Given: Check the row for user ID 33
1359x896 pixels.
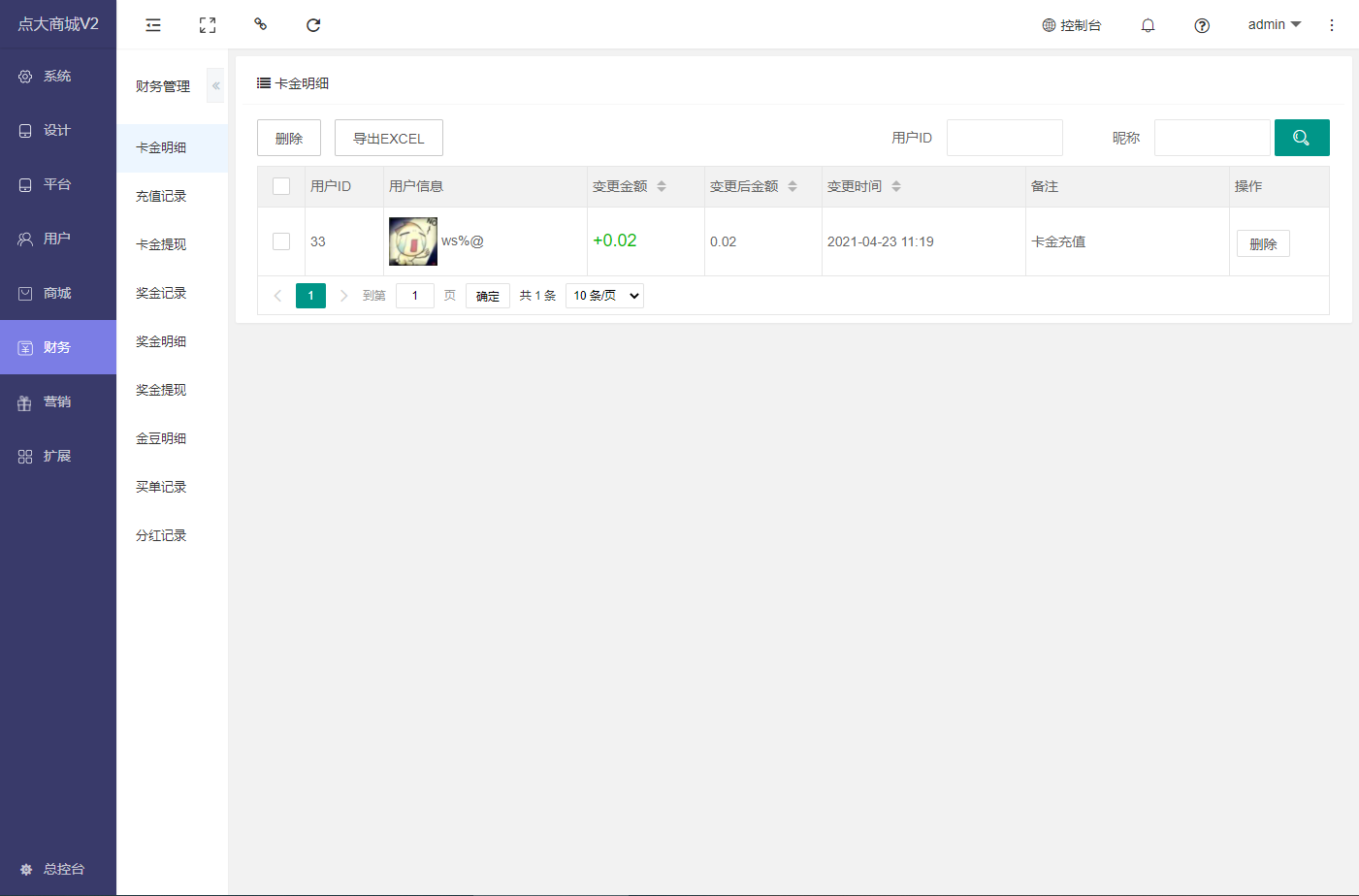Looking at the screenshot, I should 281,241.
